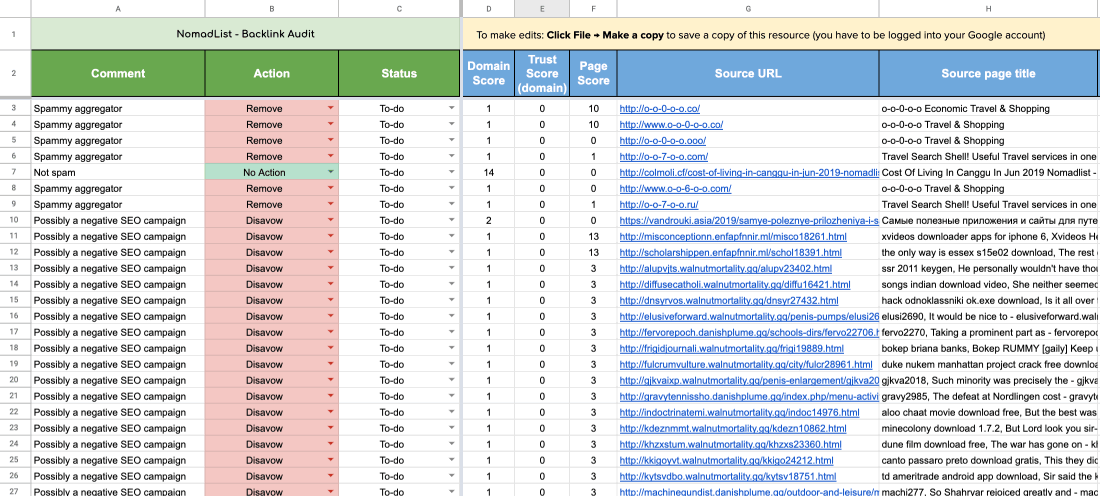The height and width of the screenshot is (496, 1100).
Task: Click the Source URL header cell
Action: (748, 73)
